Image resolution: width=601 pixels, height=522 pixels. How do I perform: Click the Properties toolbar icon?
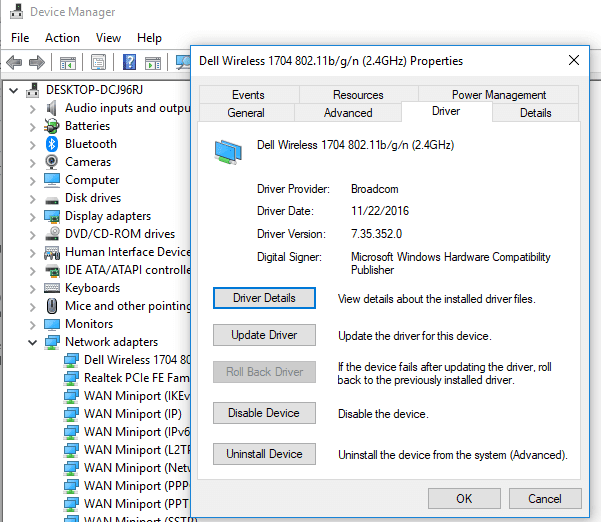(x=99, y=62)
